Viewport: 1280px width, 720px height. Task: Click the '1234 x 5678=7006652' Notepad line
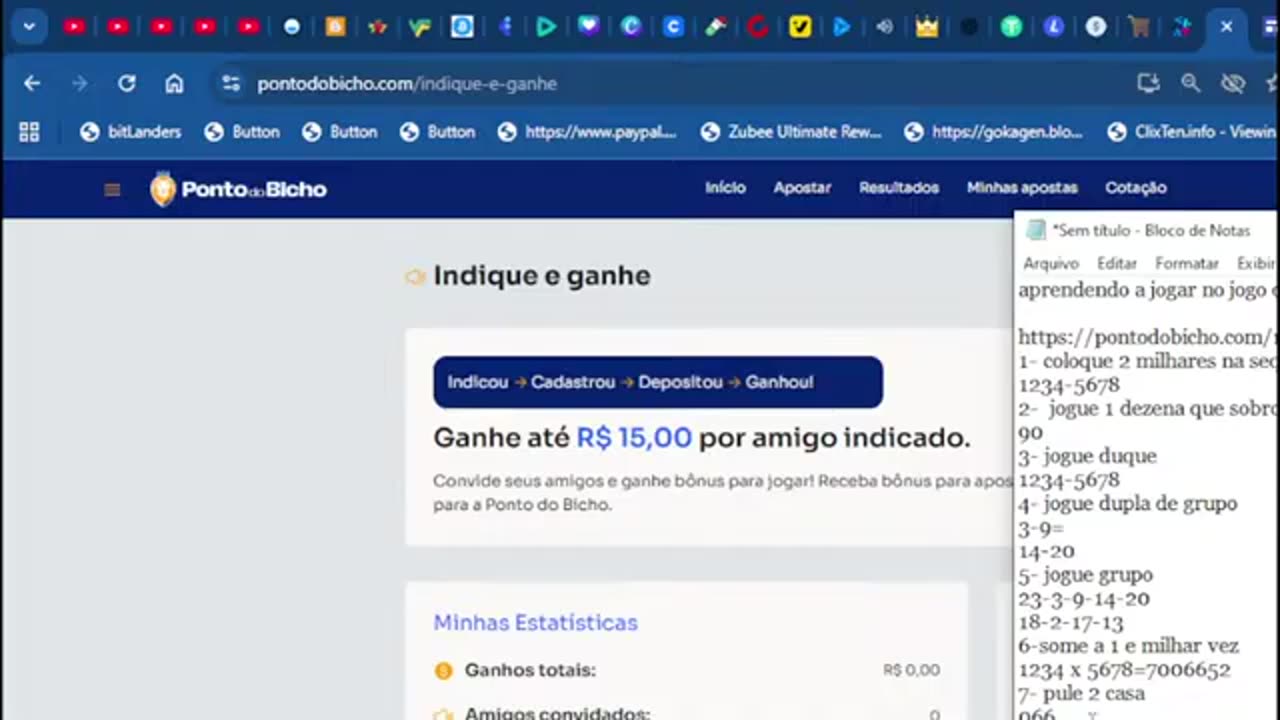click(1124, 670)
